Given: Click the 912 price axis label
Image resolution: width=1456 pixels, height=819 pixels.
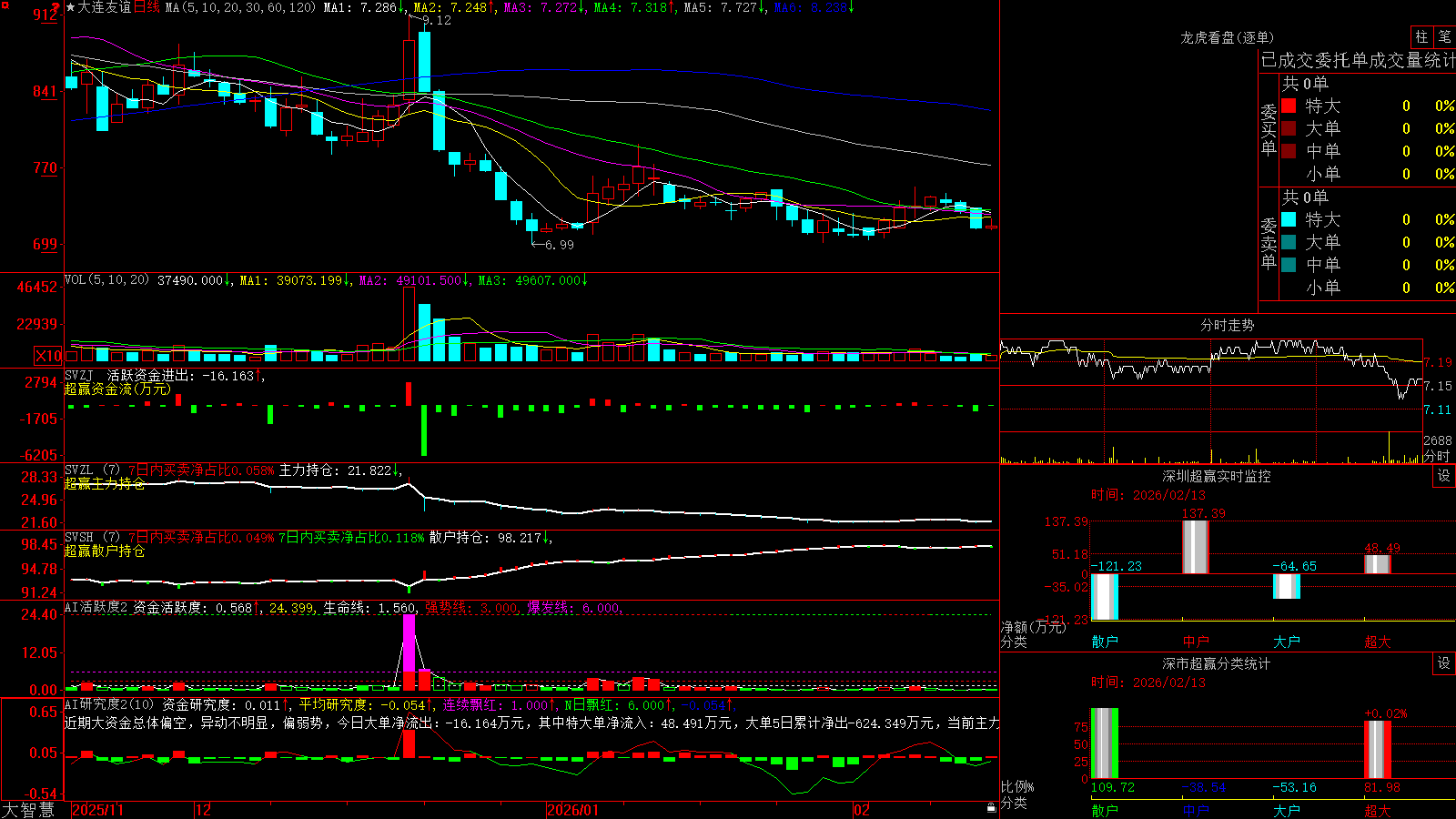Looking at the screenshot, I should (45, 15).
